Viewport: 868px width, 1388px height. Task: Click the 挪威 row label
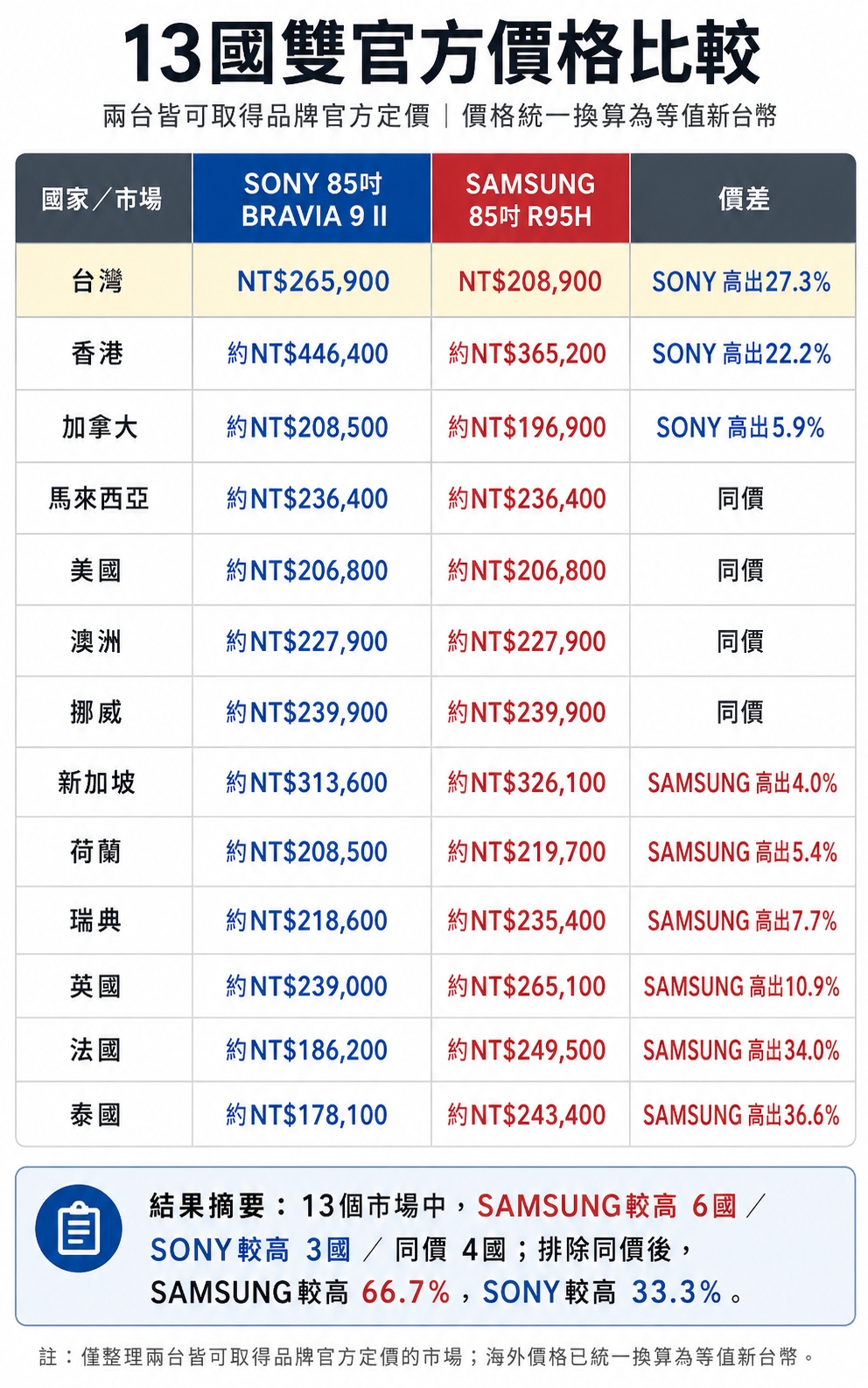95,712
